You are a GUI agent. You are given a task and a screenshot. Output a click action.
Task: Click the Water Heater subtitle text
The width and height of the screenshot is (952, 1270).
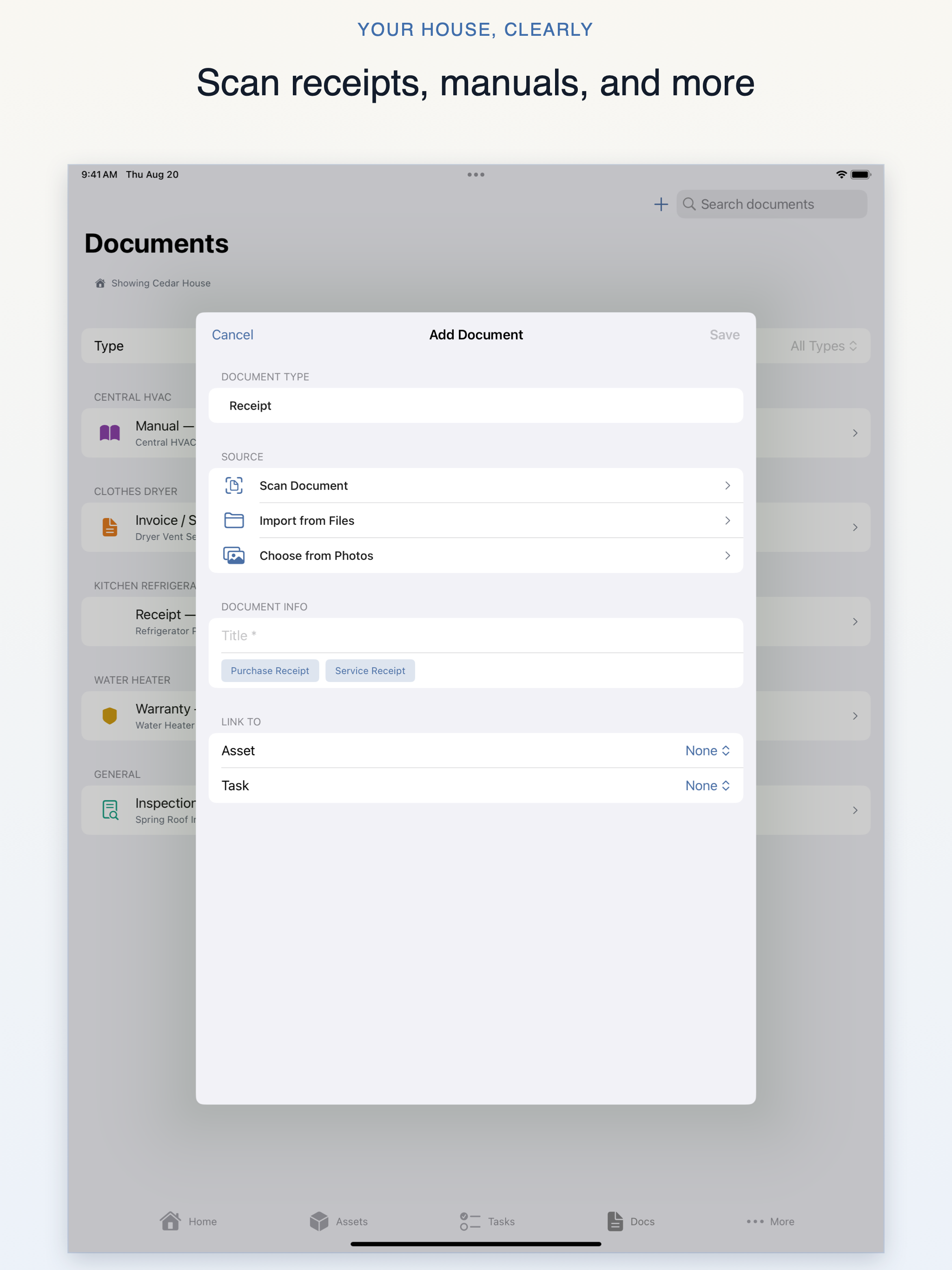coord(165,725)
